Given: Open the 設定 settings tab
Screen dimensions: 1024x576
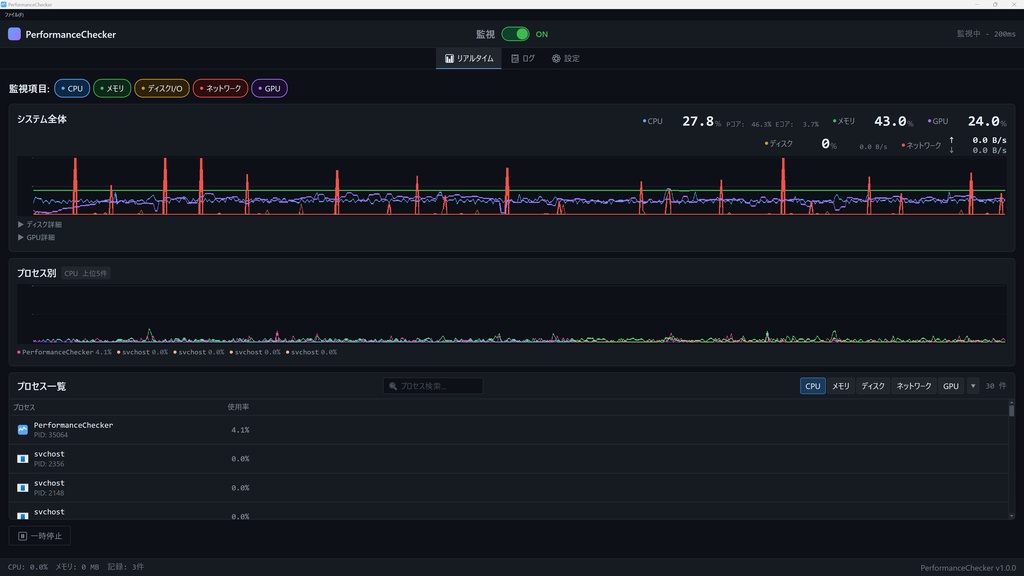Looking at the screenshot, I should click(566, 58).
